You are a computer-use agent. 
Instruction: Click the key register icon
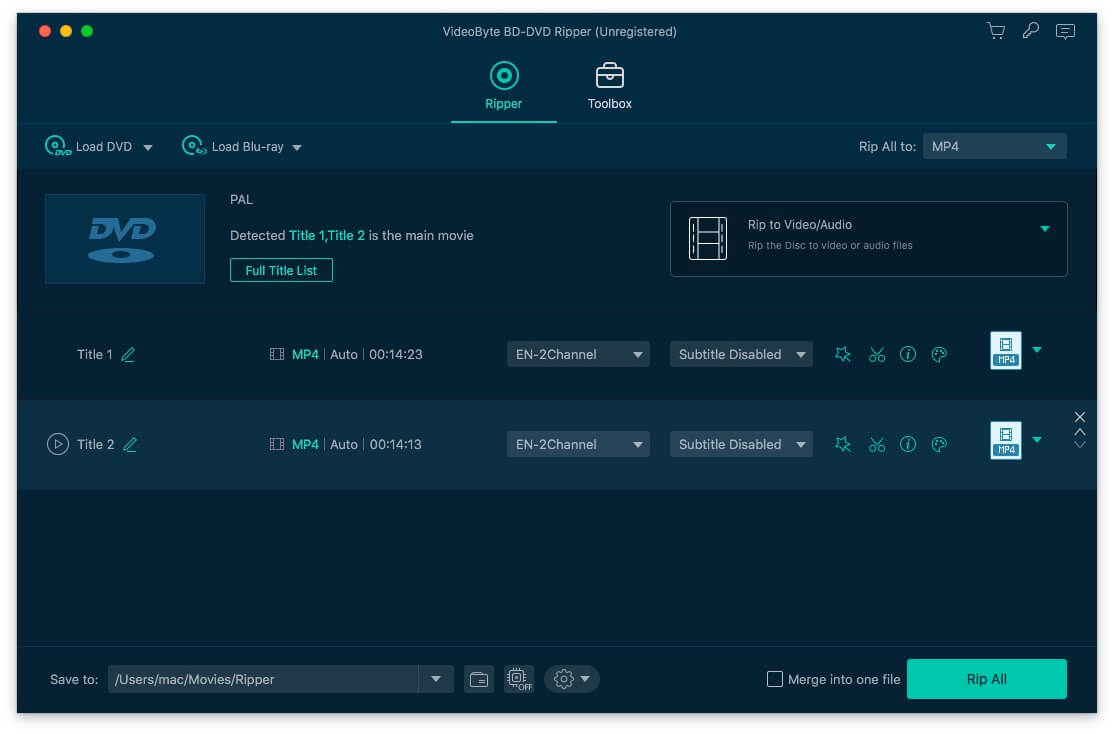coord(1030,31)
